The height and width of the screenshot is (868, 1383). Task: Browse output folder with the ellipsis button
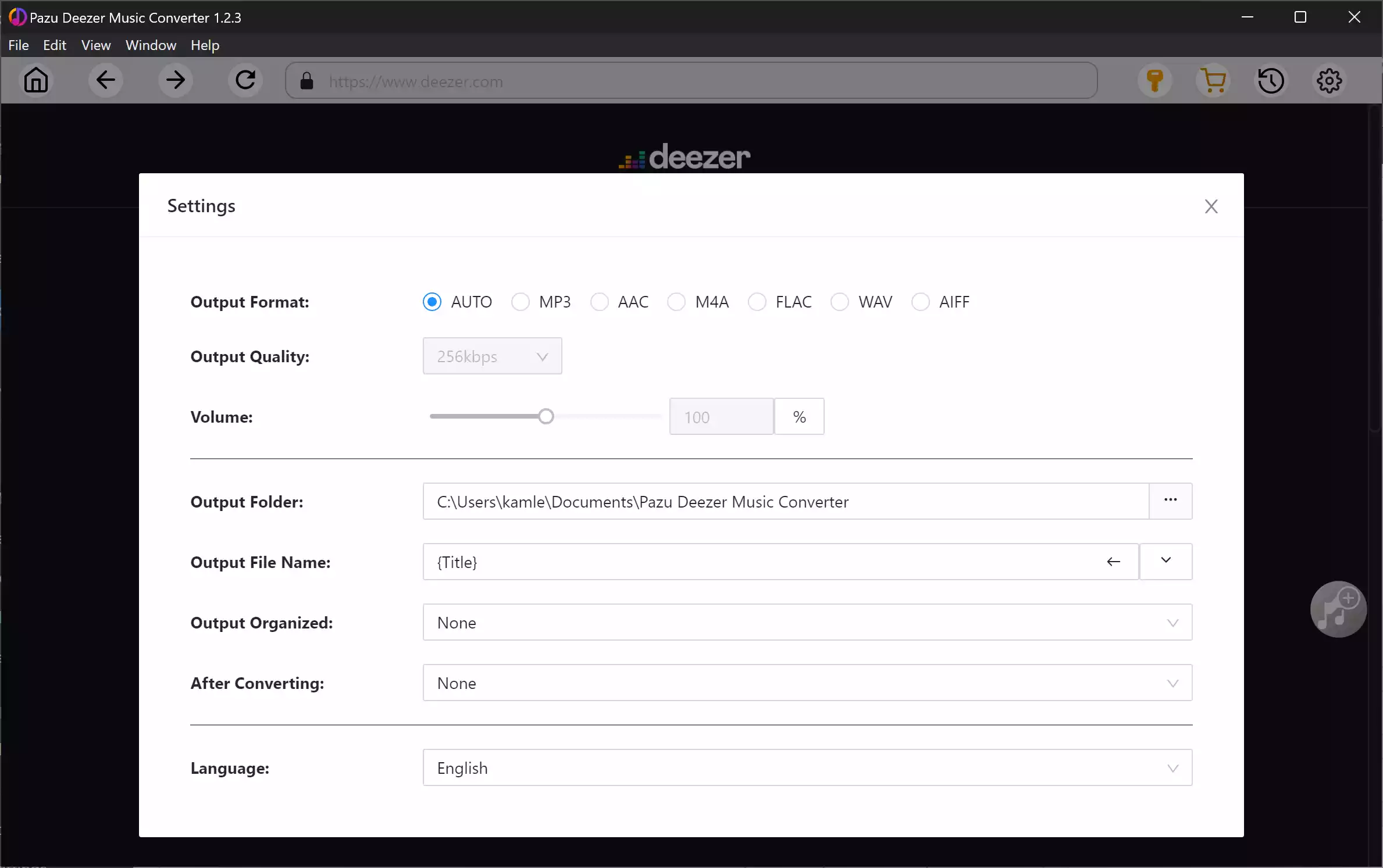[x=1170, y=501]
